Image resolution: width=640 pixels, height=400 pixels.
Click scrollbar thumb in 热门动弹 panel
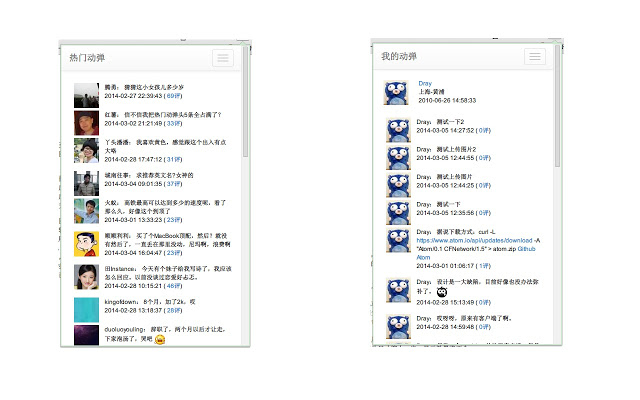(x=245, y=102)
